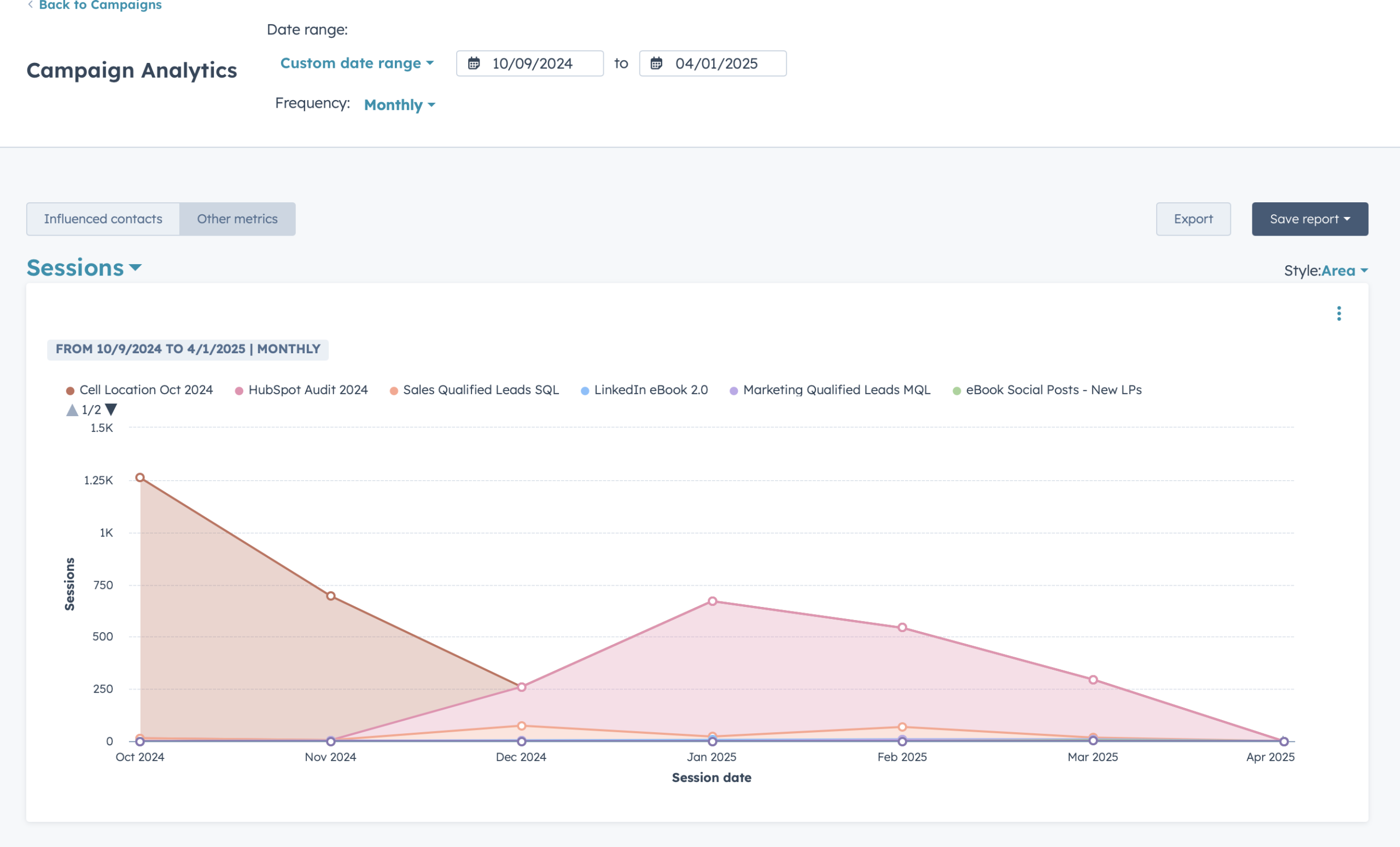Open the chart three-dot options menu
Screen dimensions: 1400x847
(x=1339, y=313)
